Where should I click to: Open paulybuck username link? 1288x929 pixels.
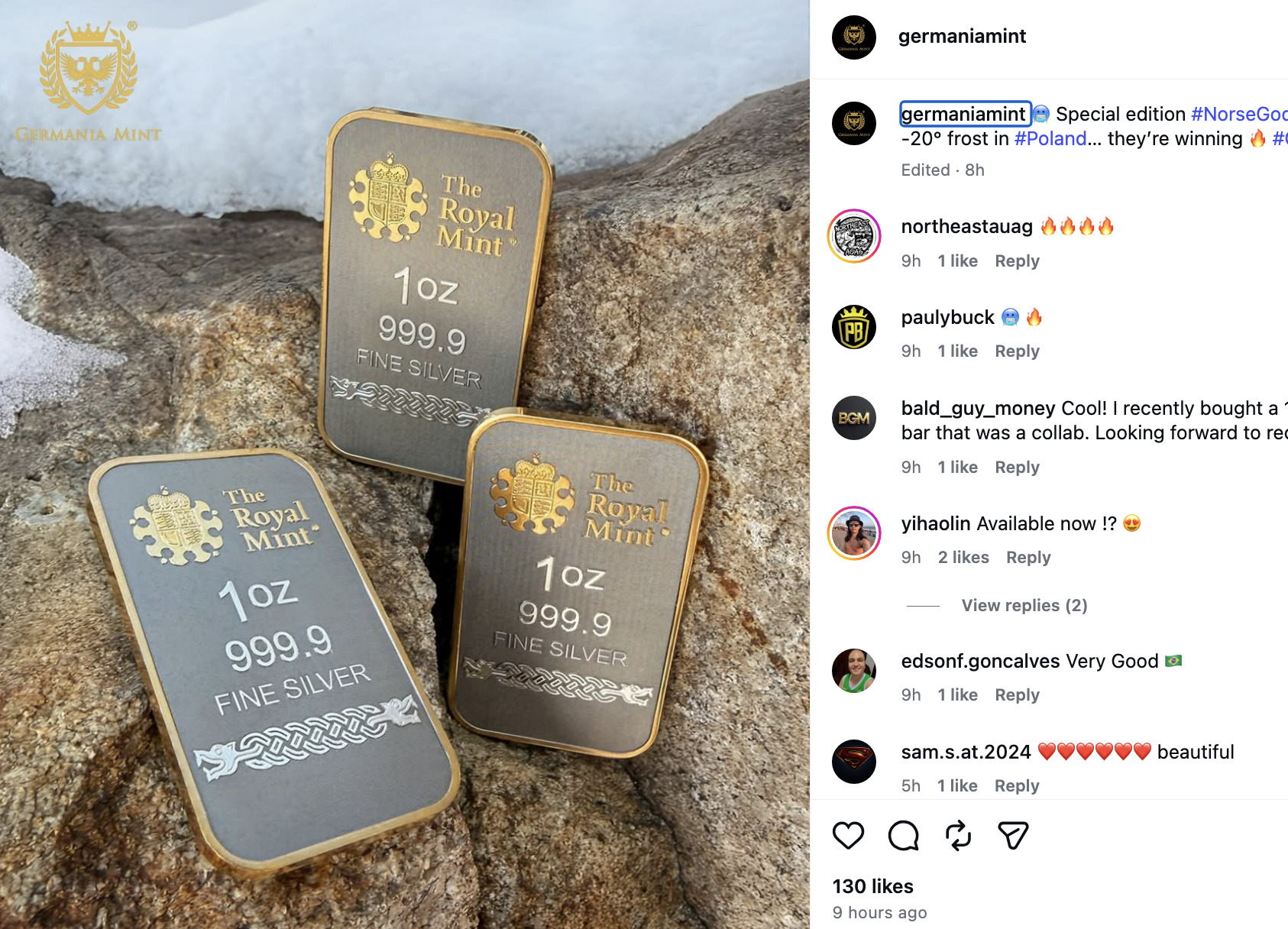tap(947, 317)
